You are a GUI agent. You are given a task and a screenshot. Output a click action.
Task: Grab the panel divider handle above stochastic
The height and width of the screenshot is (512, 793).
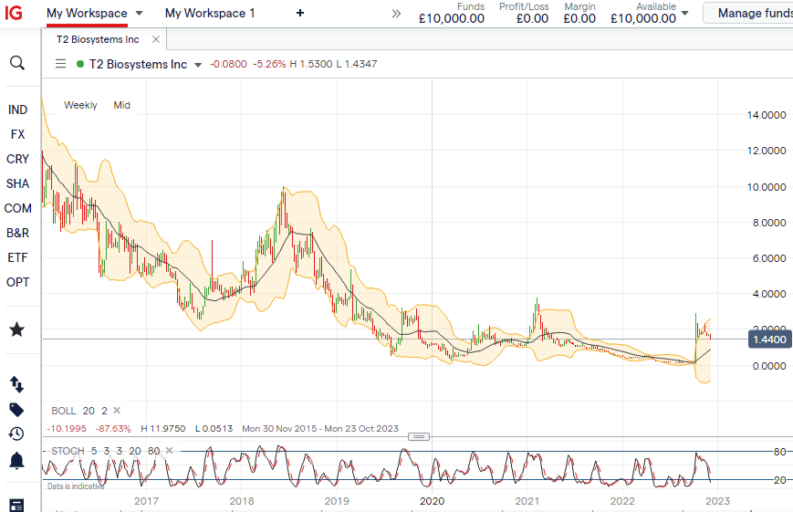tap(419, 436)
